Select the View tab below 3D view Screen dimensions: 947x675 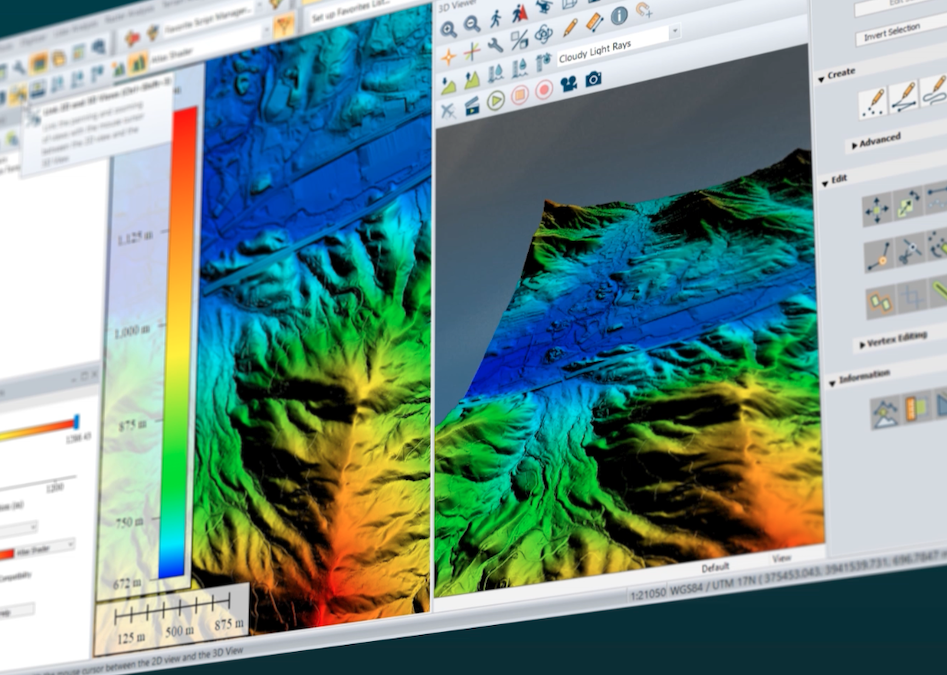coord(782,558)
